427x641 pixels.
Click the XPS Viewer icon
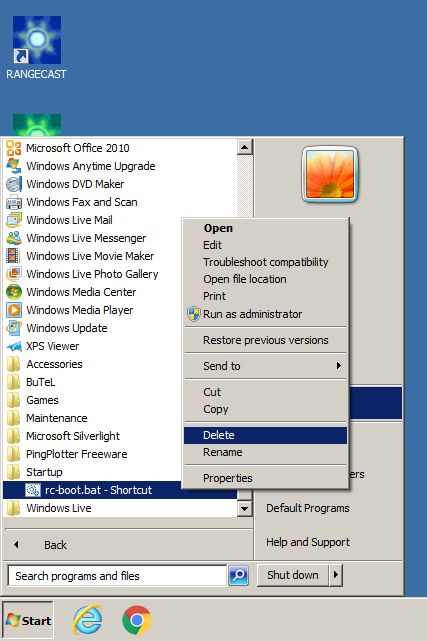point(14,347)
